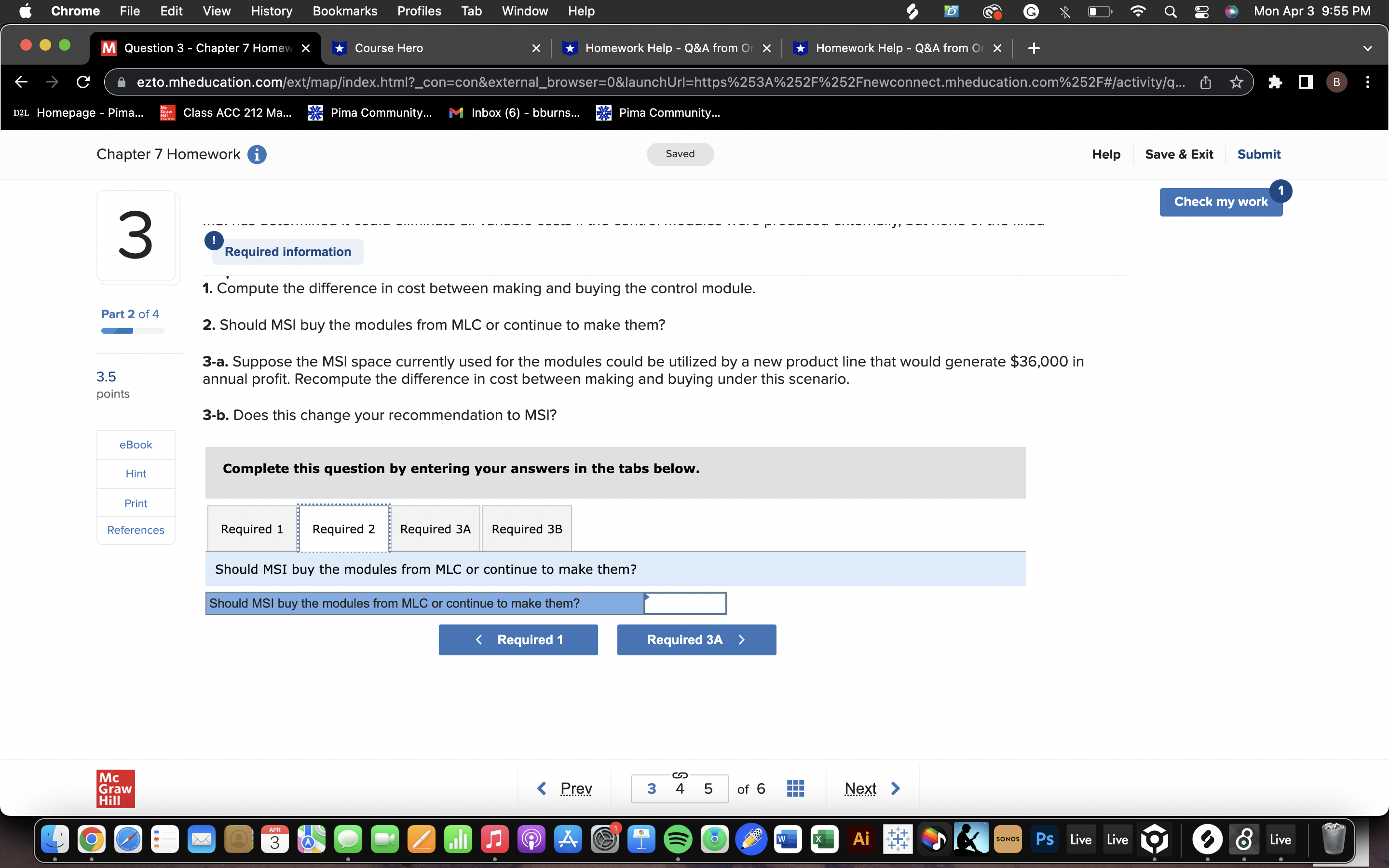Expand the Chrome profile tab list chevron
Screen dimensions: 1389x868
(1368, 48)
